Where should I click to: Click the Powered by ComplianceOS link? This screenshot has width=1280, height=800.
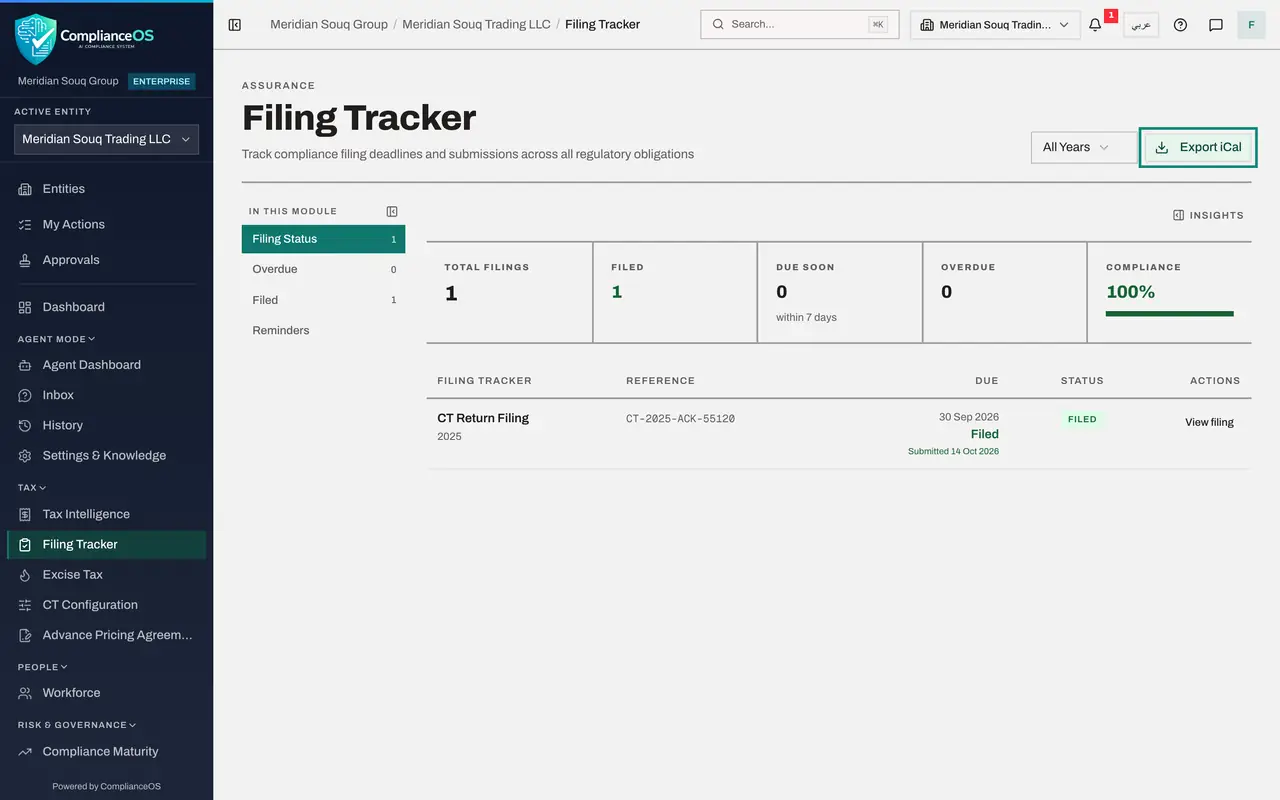(x=106, y=786)
